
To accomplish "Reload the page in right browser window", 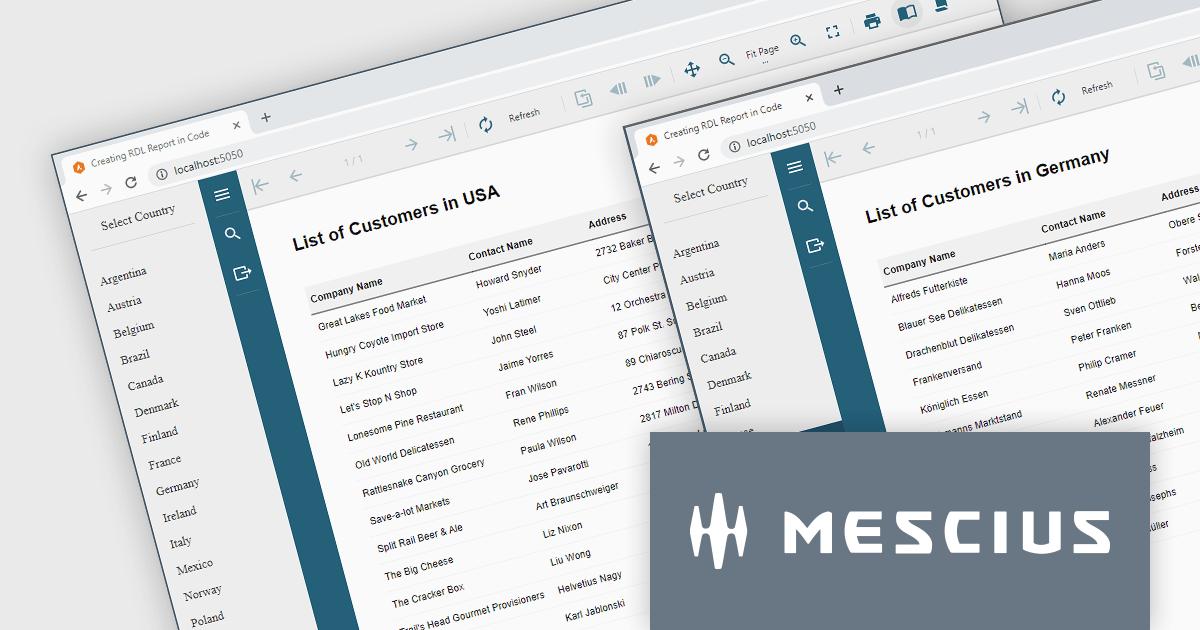I will (x=704, y=155).
